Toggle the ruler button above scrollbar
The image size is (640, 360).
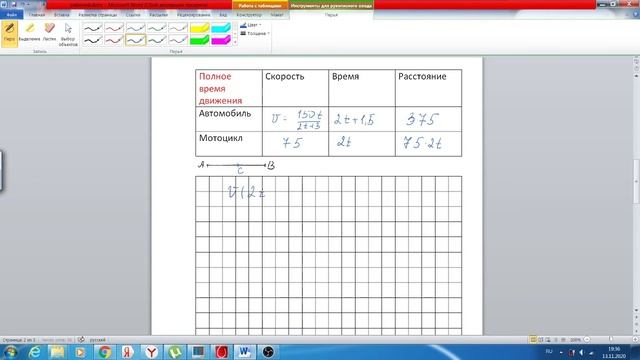coord(636,62)
